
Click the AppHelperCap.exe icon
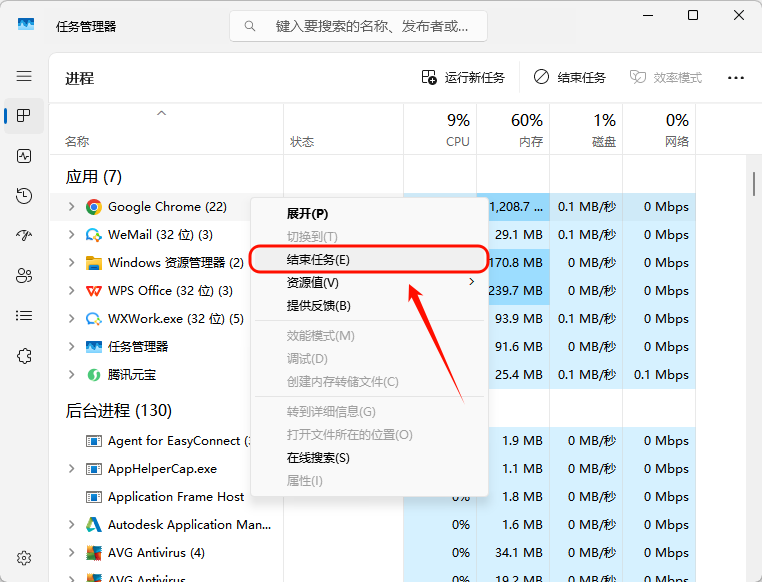(x=94, y=469)
